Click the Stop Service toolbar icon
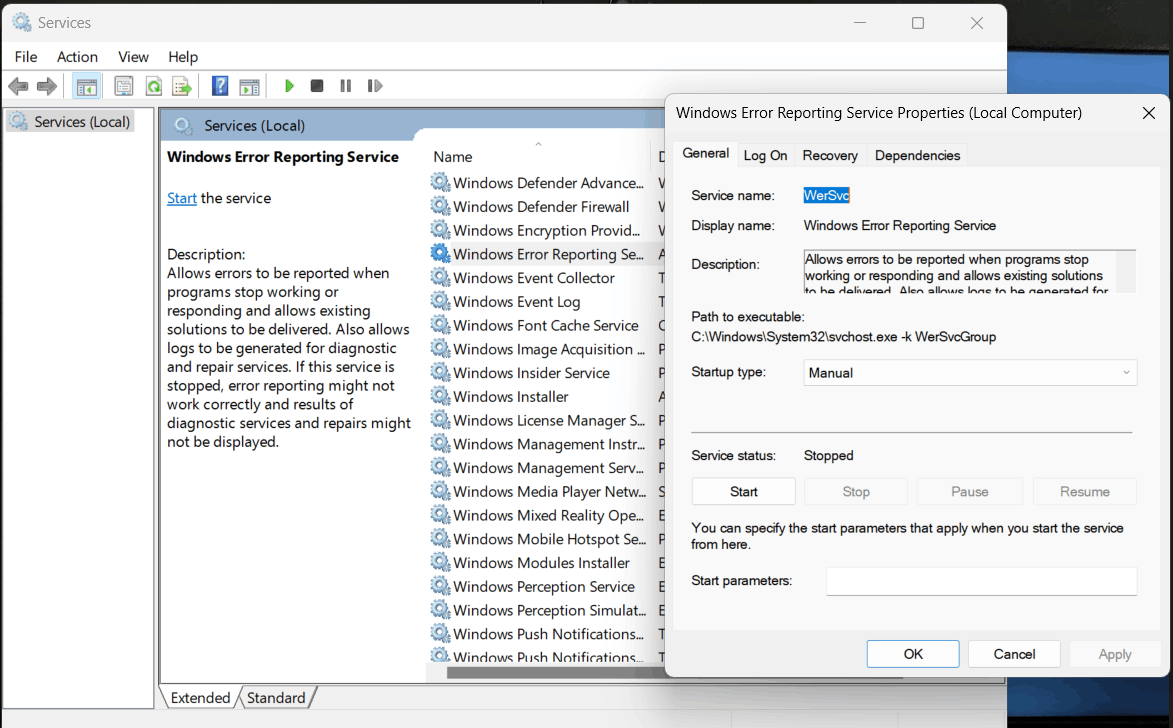 pos(317,86)
